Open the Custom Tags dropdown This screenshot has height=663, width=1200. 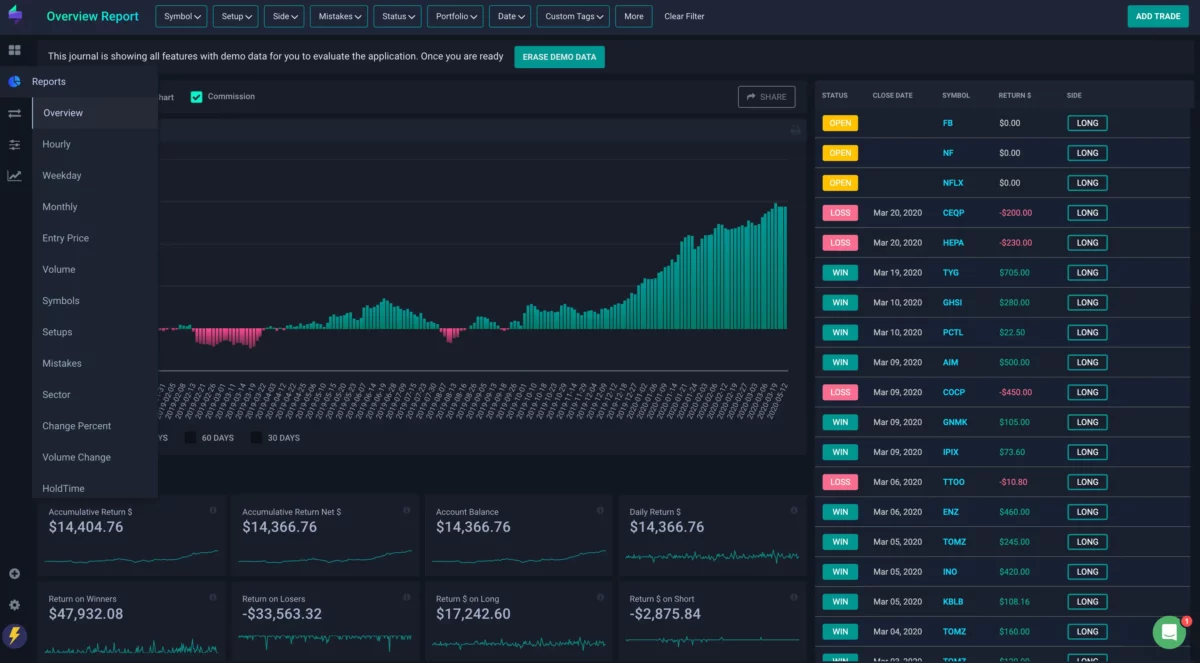pos(572,16)
